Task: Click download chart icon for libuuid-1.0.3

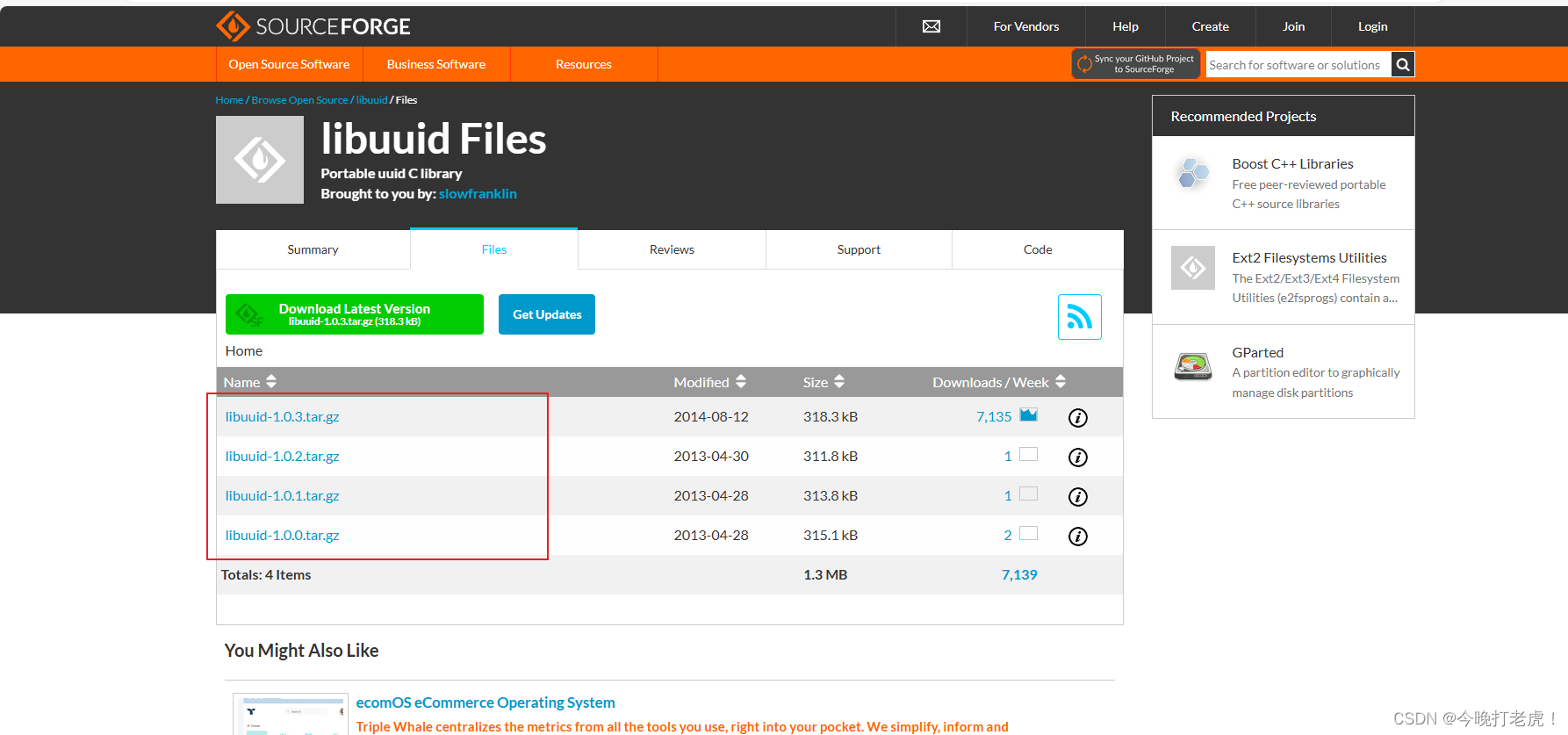Action: click(1029, 415)
